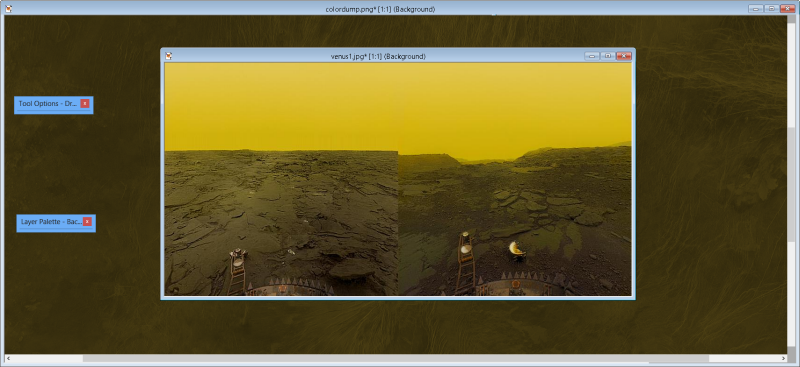Click the horizontal scrollbar thumb
This screenshot has width=800, height=367.
(395, 359)
